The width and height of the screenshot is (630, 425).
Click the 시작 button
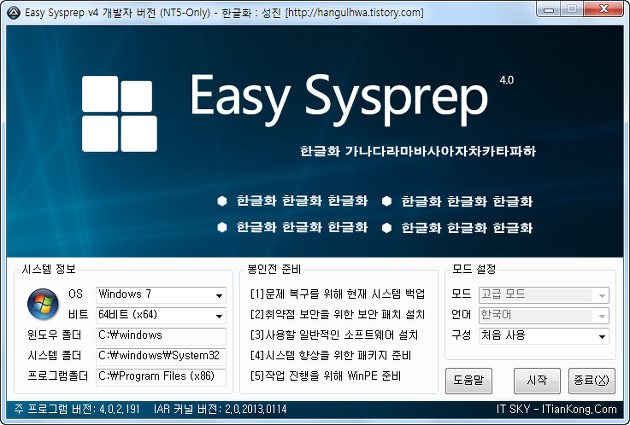(x=537, y=380)
